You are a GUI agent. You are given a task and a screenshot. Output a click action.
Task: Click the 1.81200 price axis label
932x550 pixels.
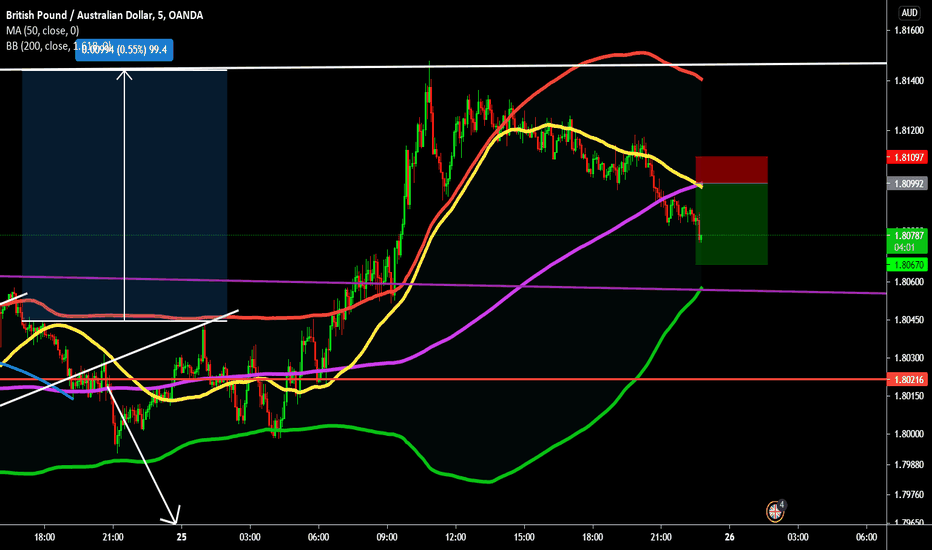[909, 131]
